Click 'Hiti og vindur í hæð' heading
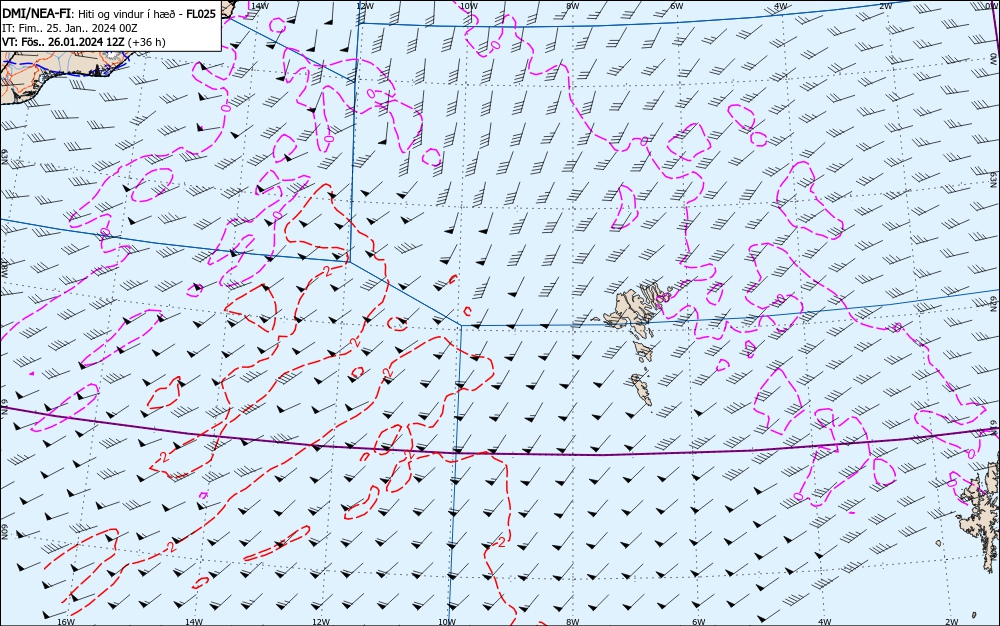 (x=129, y=14)
